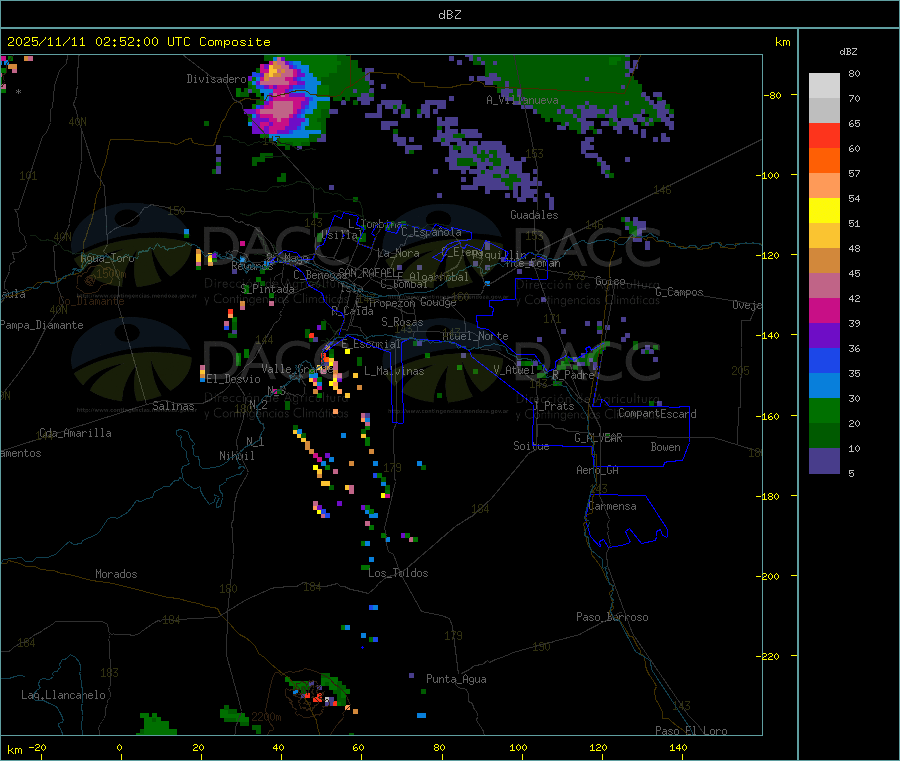Select the slate purple 5–10 dBZ swatch

coord(824,461)
